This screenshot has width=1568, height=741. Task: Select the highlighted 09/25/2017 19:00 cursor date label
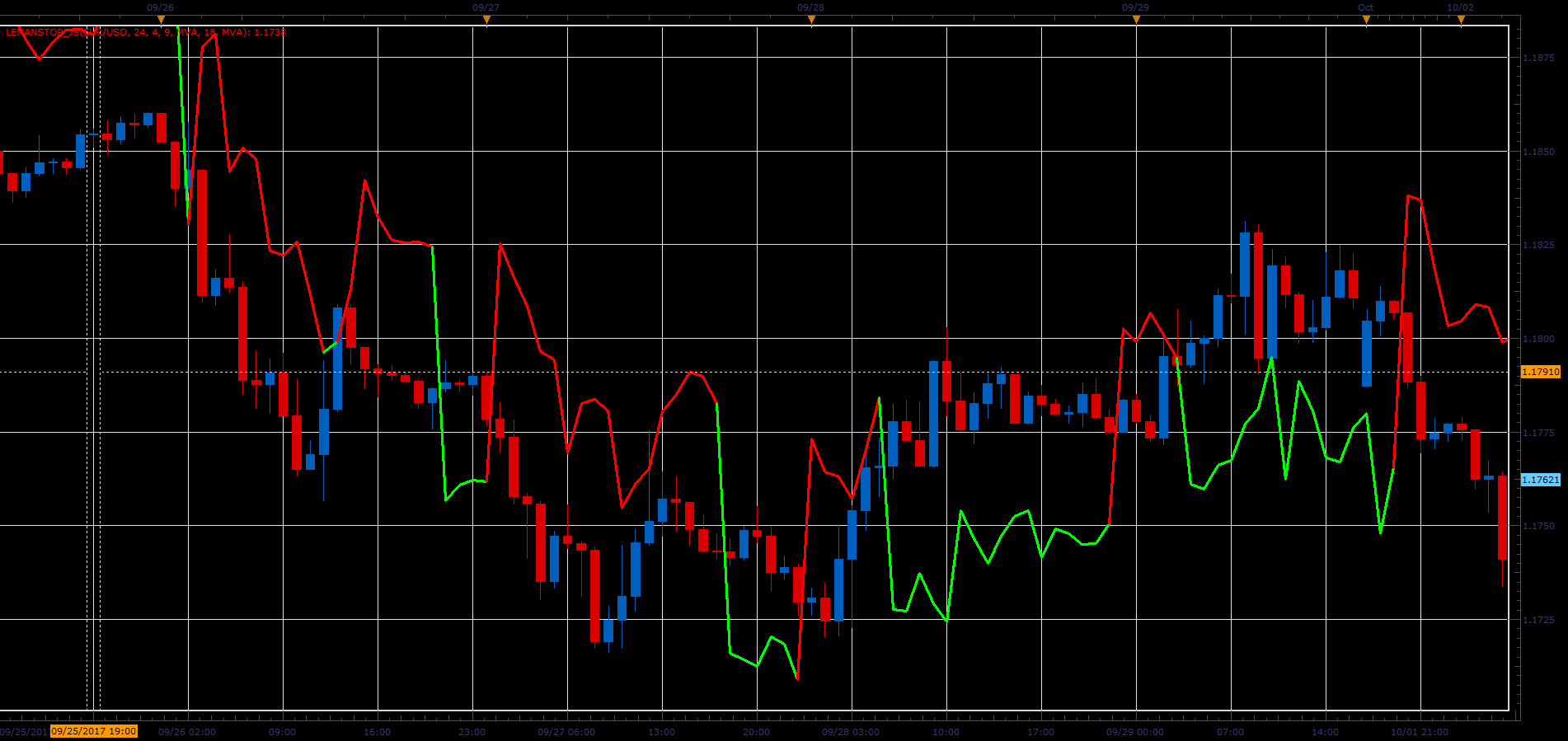pos(94,731)
